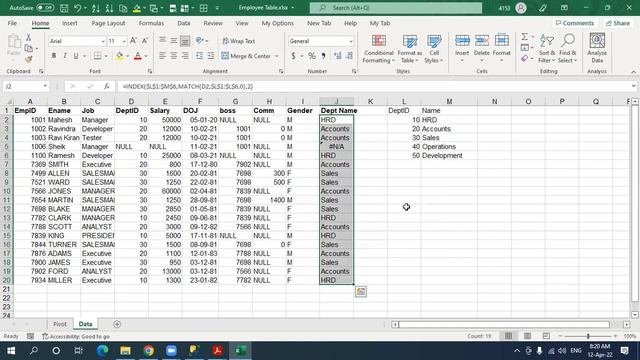Image resolution: width=640 pixels, height=360 pixels.
Task: Open File Explorer from taskbar
Action: point(125,351)
